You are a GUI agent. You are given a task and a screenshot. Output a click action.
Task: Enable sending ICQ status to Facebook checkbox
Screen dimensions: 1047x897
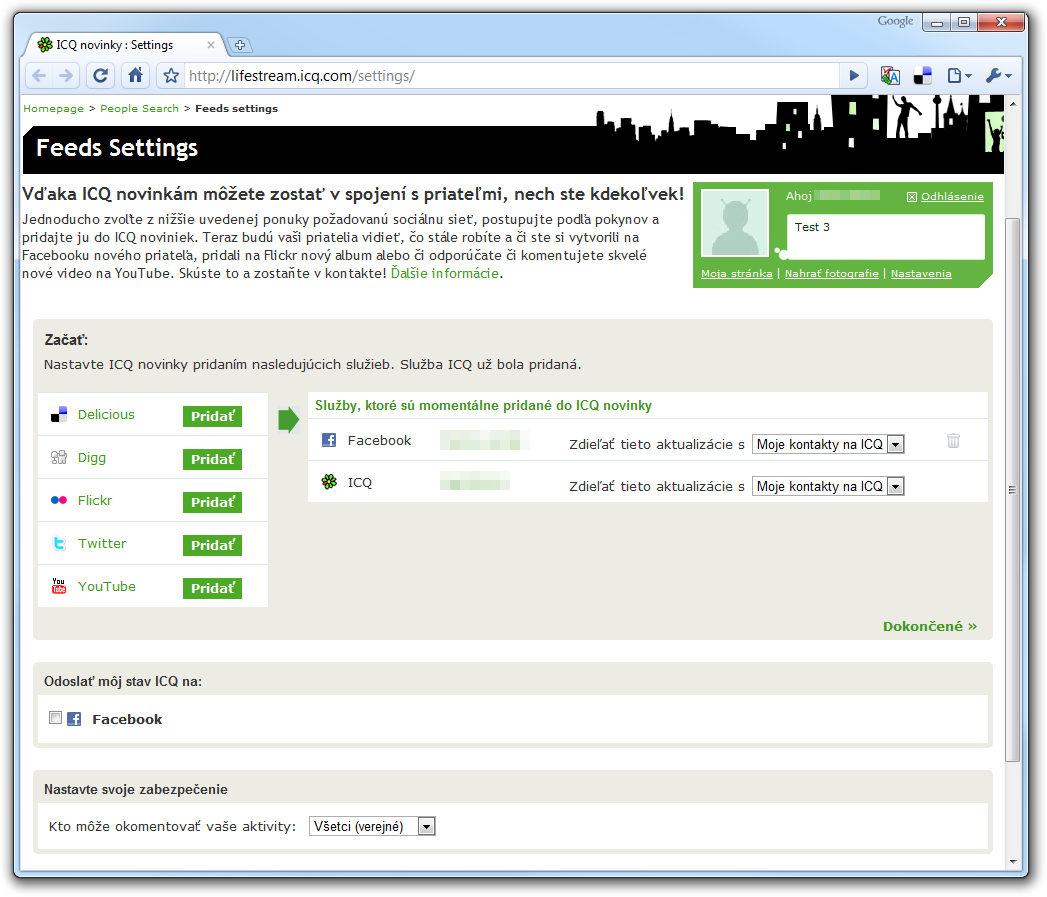point(55,718)
